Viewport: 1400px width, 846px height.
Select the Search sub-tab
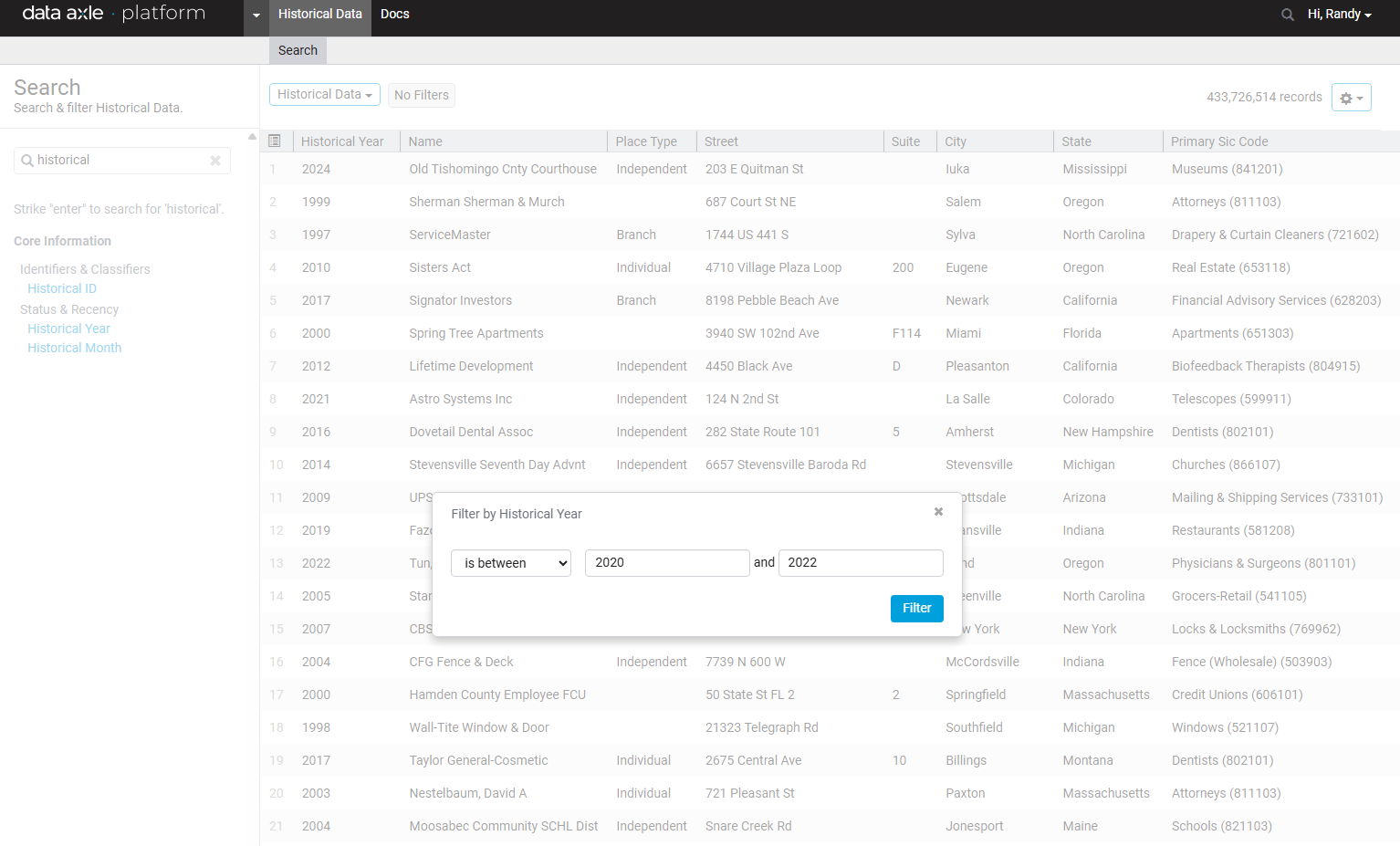point(298,50)
